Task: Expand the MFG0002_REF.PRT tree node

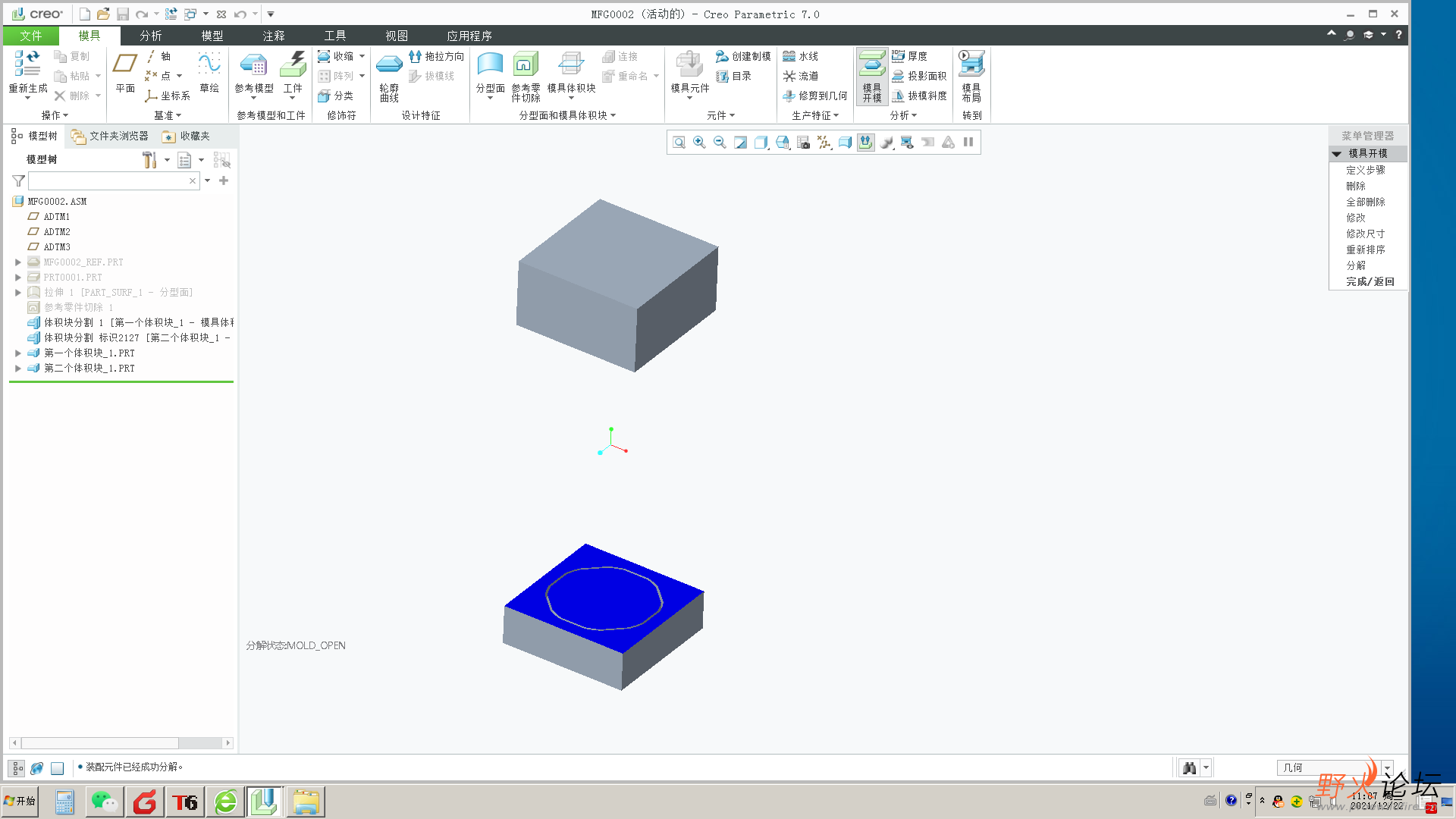Action: 17,262
